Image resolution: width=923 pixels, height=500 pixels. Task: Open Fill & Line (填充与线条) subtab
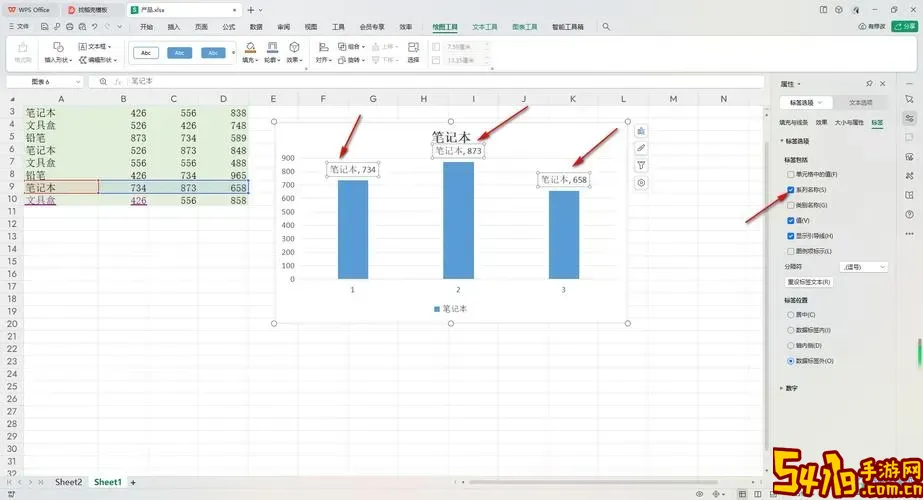click(793, 122)
